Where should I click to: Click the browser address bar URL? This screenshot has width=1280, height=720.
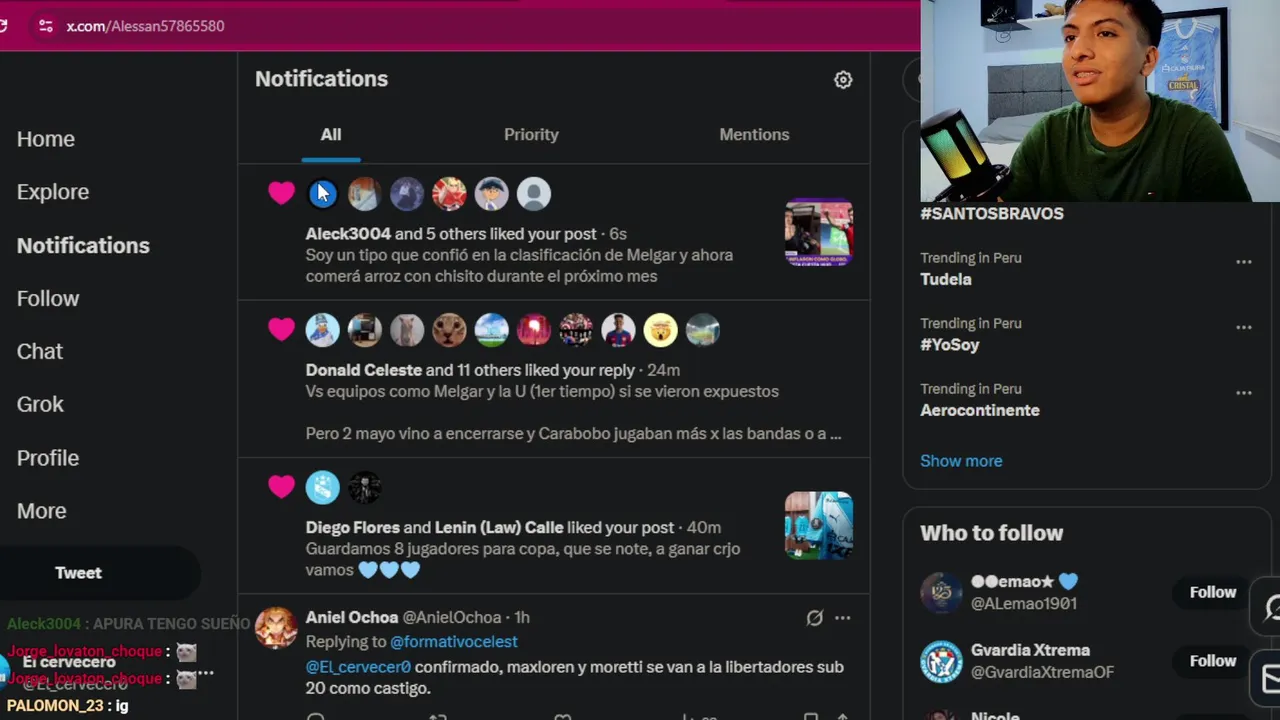point(145,26)
